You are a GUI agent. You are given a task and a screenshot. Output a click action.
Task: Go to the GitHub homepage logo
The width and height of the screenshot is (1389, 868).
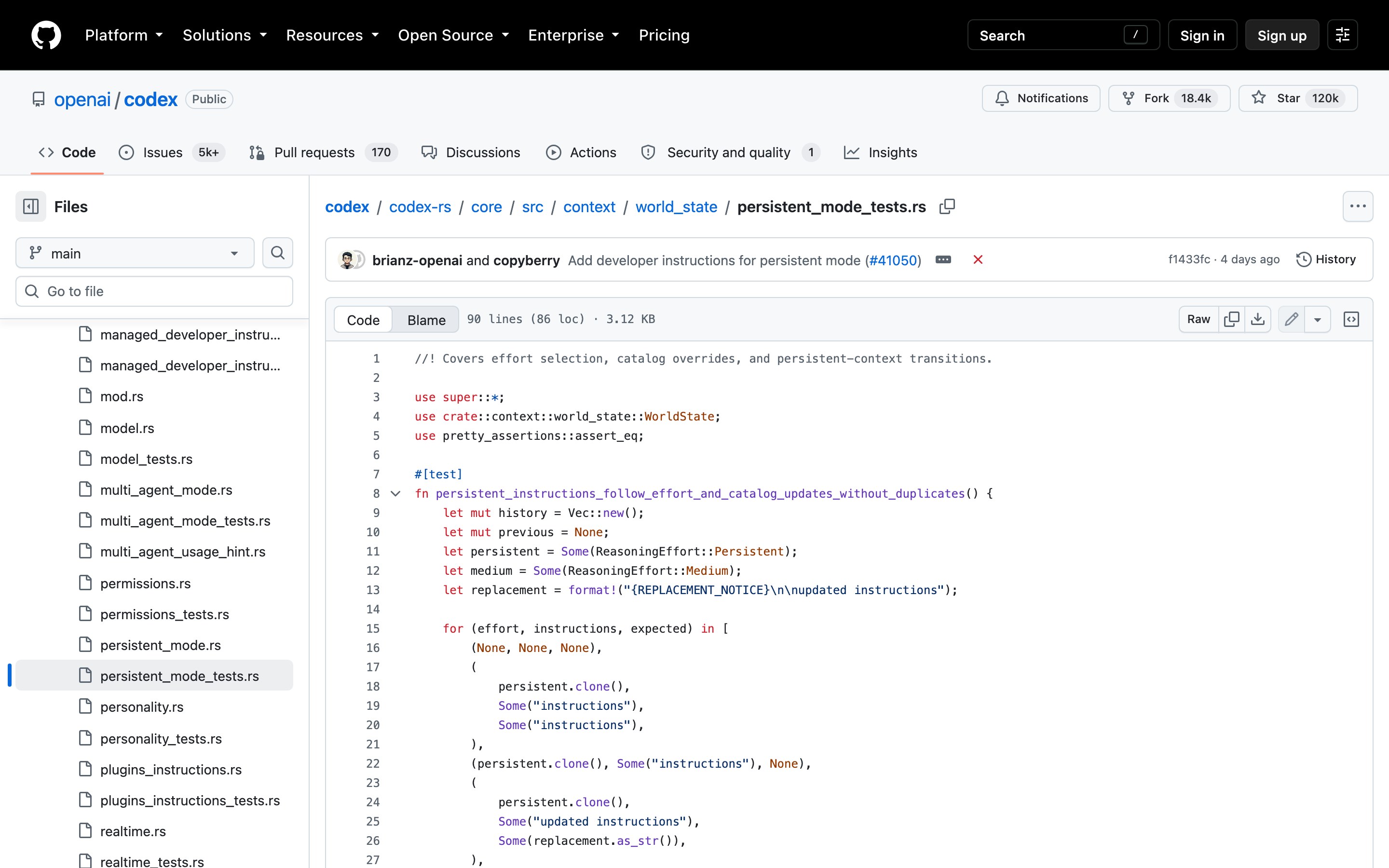coord(46,35)
